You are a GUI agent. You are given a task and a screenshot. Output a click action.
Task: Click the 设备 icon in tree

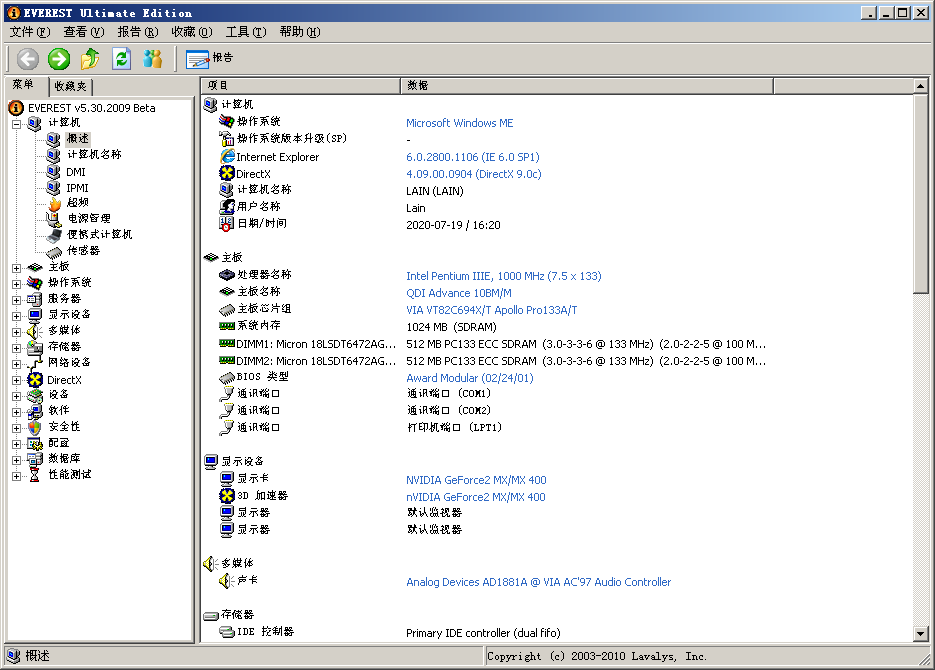35,395
